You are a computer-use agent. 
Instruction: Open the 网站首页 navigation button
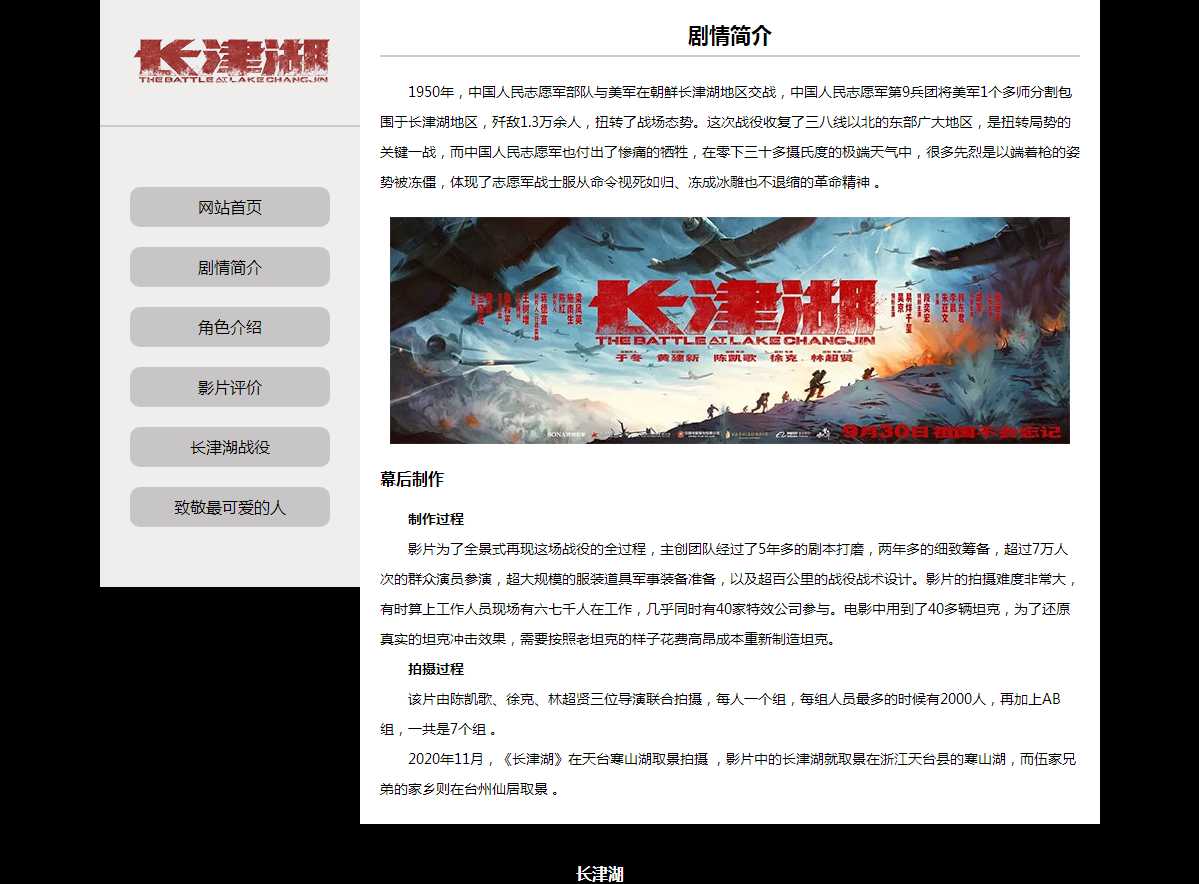coord(230,207)
